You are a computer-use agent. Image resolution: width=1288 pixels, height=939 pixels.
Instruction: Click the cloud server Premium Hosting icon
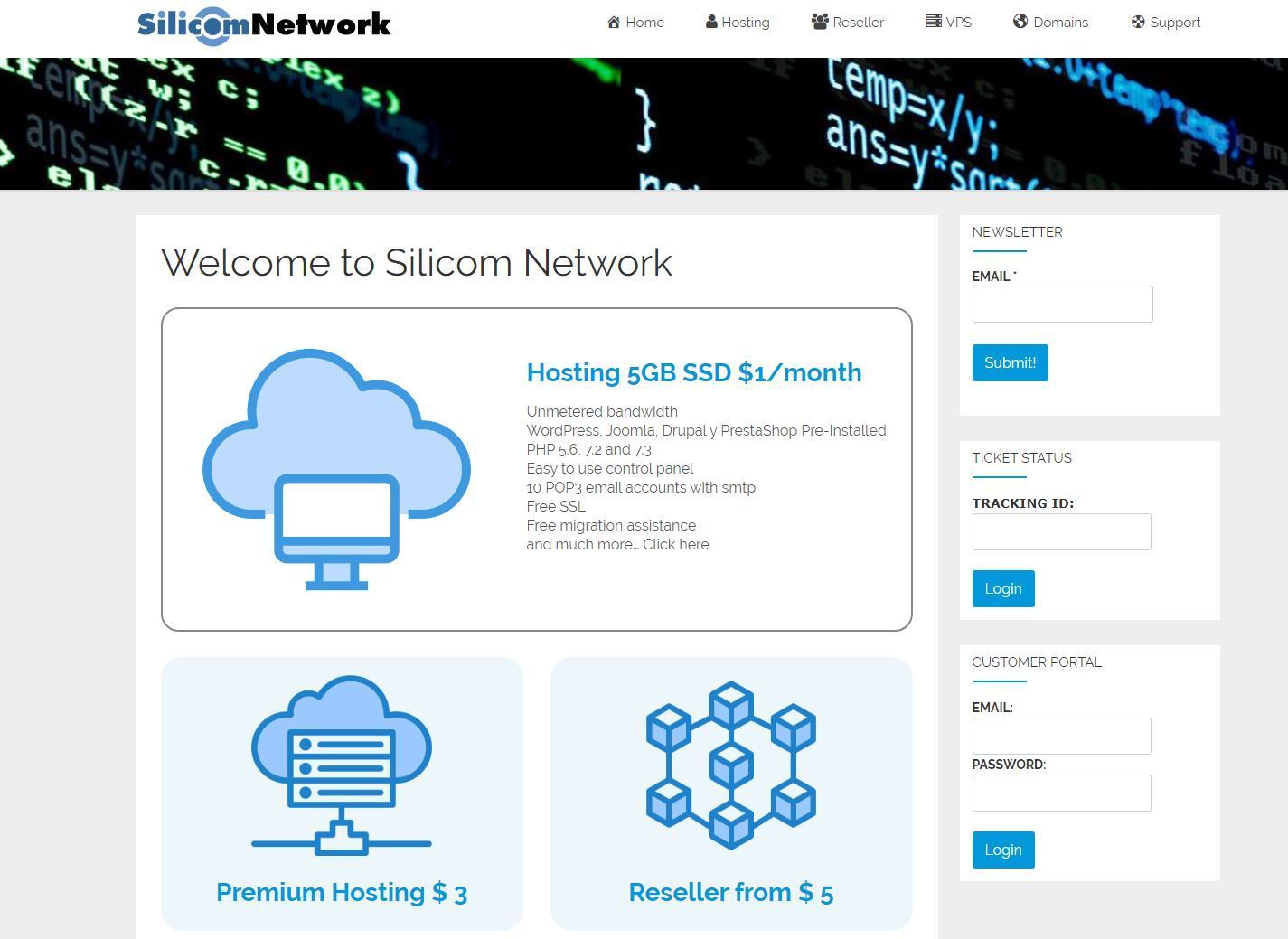342,765
